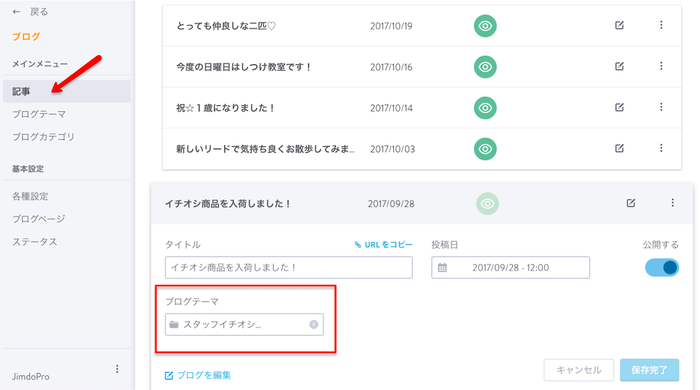The width and height of the screenshot is (700, 390).
Task: Select post title 祝☆1歳になりました！
Action: pos(226,108)
